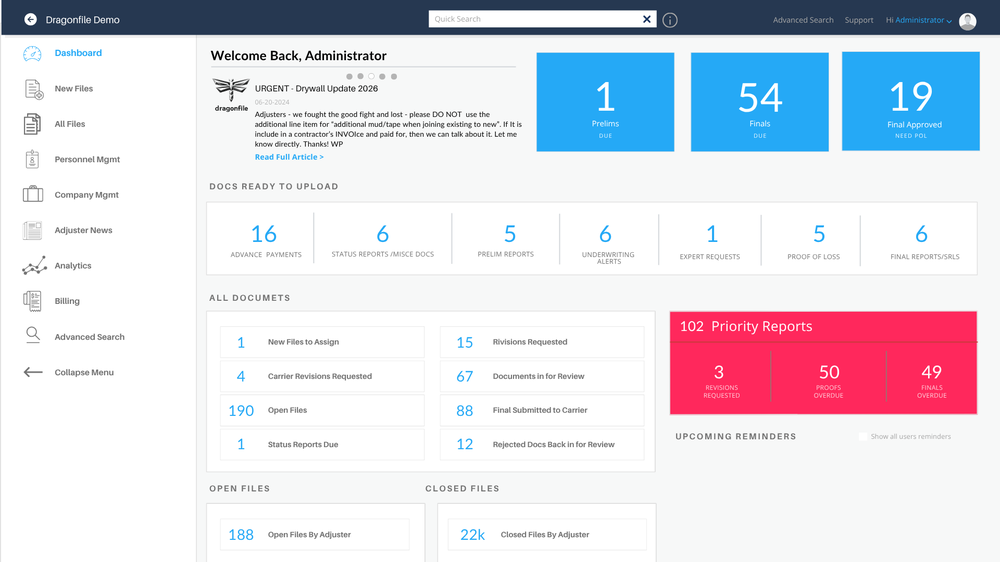Open Support link in header

click(858, 20)
